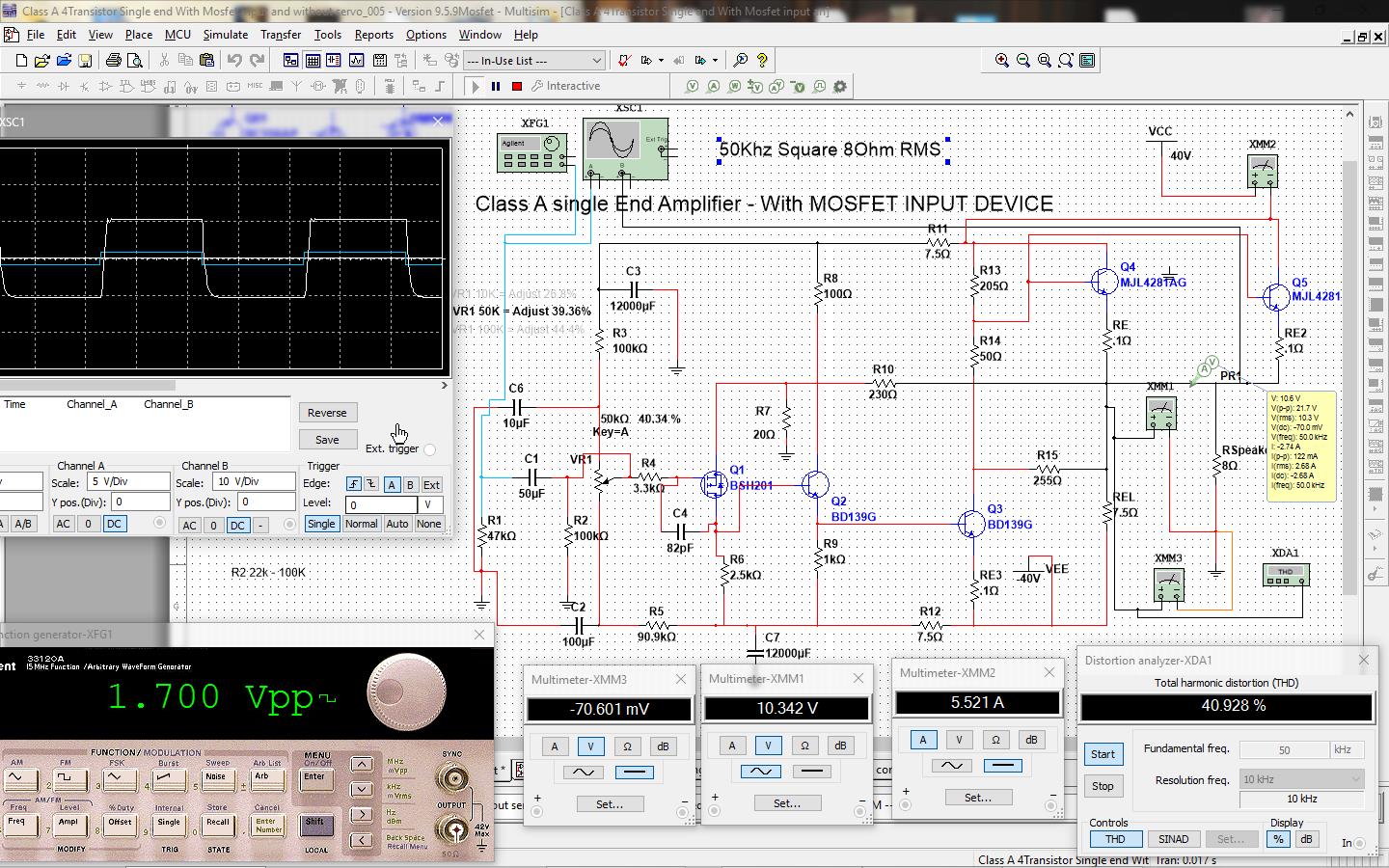Switch distortion display to dB
This screenshot has width=1389, height=868.
(x=1306, y=839)
